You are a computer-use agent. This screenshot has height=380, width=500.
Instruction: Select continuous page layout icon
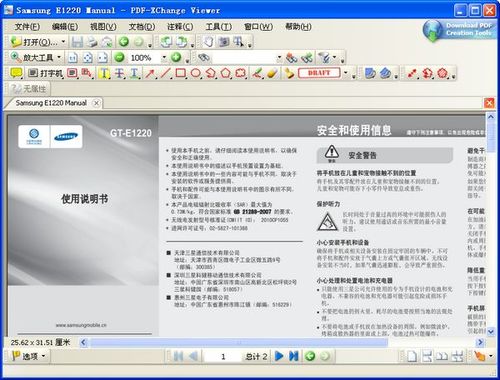tap(427, 356)
